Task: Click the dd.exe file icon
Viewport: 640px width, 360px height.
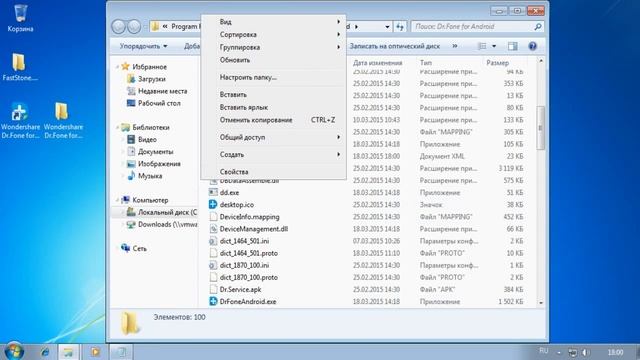Action: click(213, 192)
